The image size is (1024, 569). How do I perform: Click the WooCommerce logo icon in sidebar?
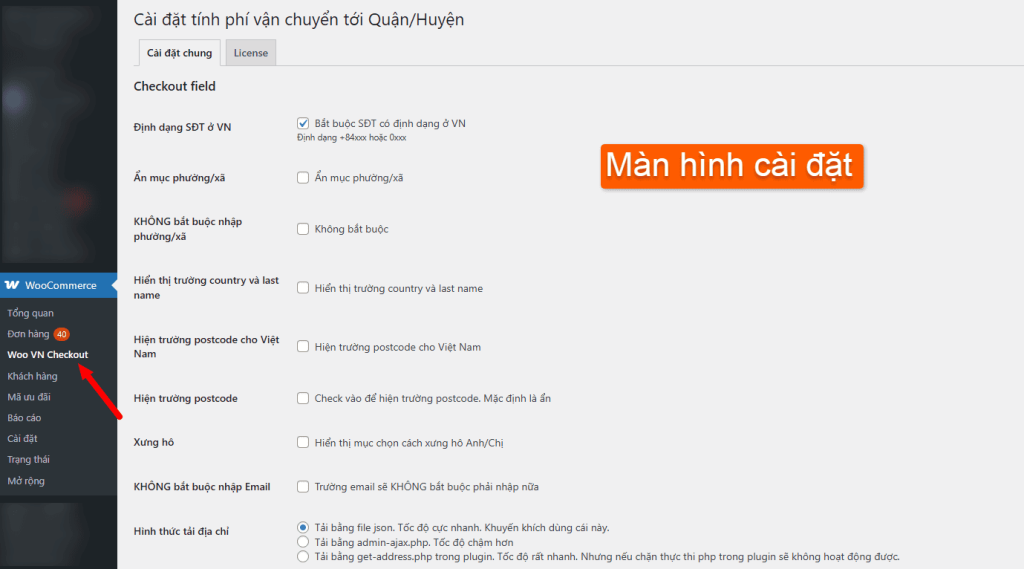tap(12, 286)
